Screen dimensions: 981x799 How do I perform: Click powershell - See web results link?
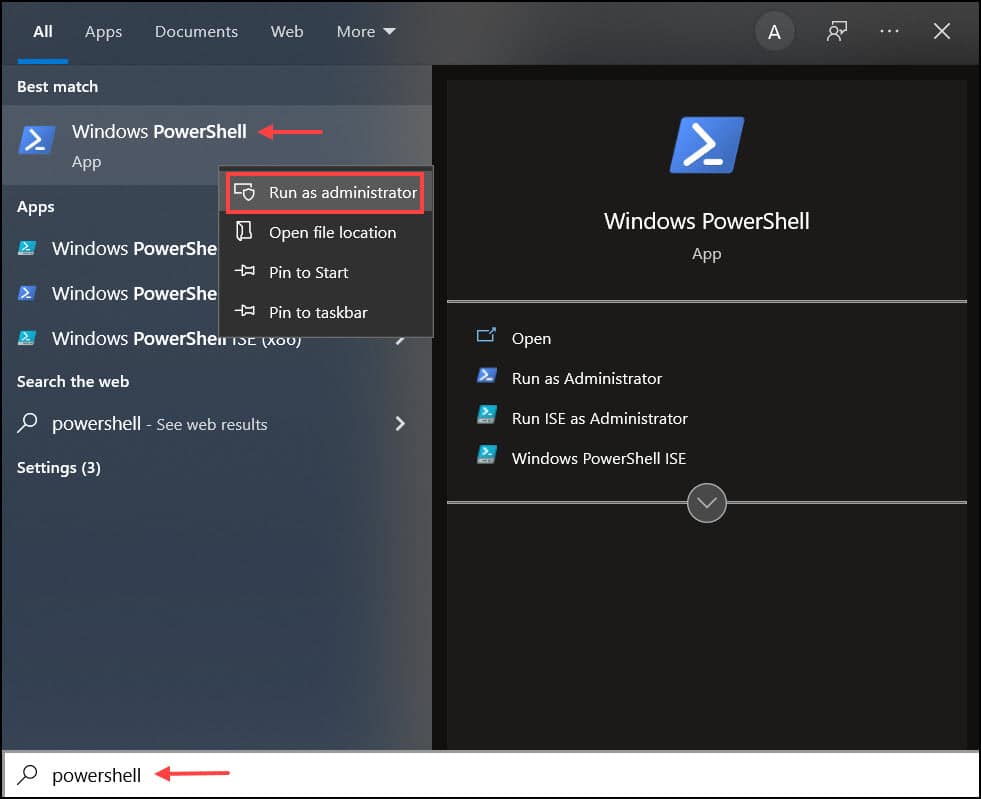tap(160, 424)
